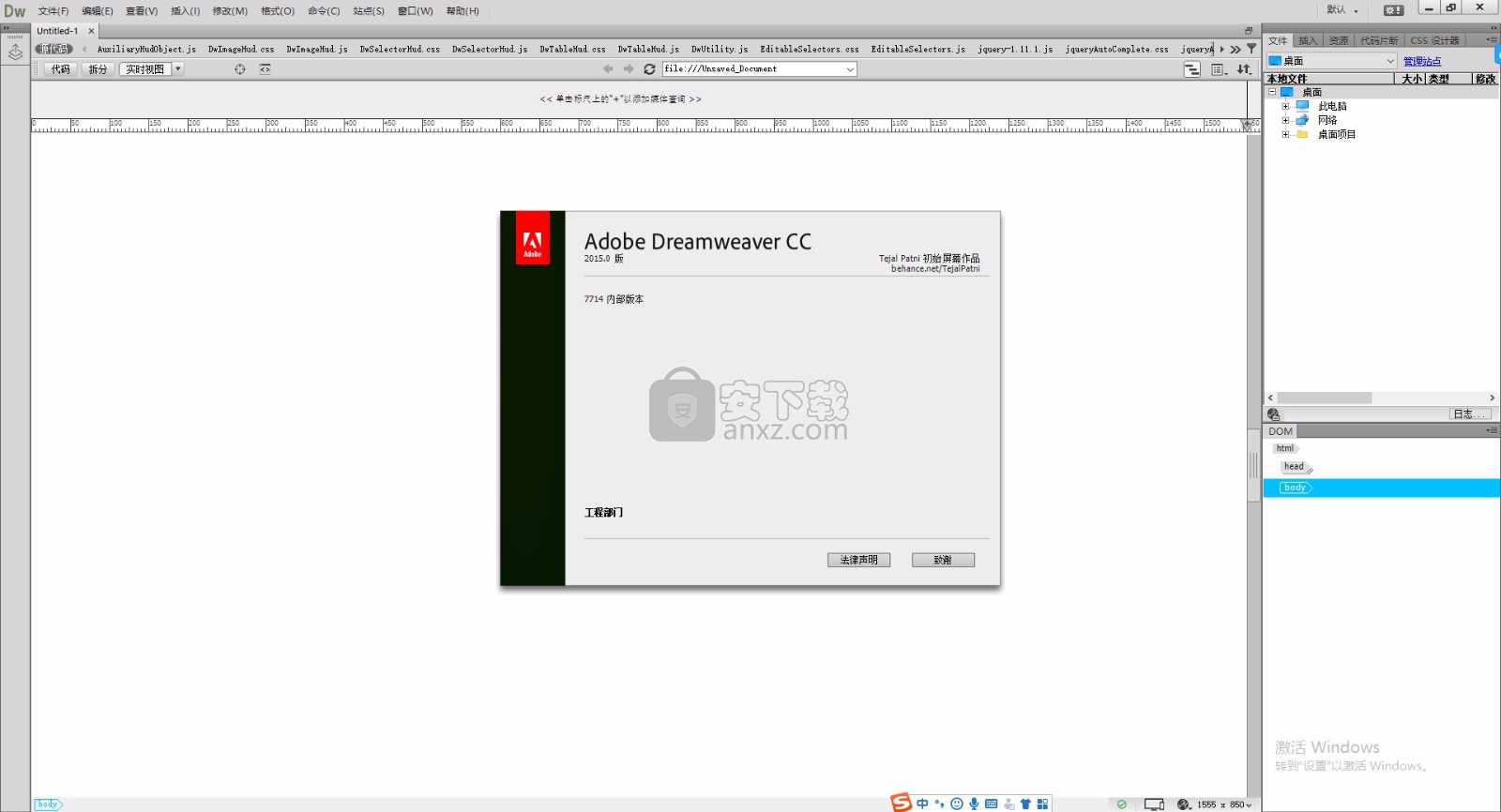1501x812 pixels.
Task: Toggle Sogou Chinese mode 中 icon
Action: click(923, 804)
